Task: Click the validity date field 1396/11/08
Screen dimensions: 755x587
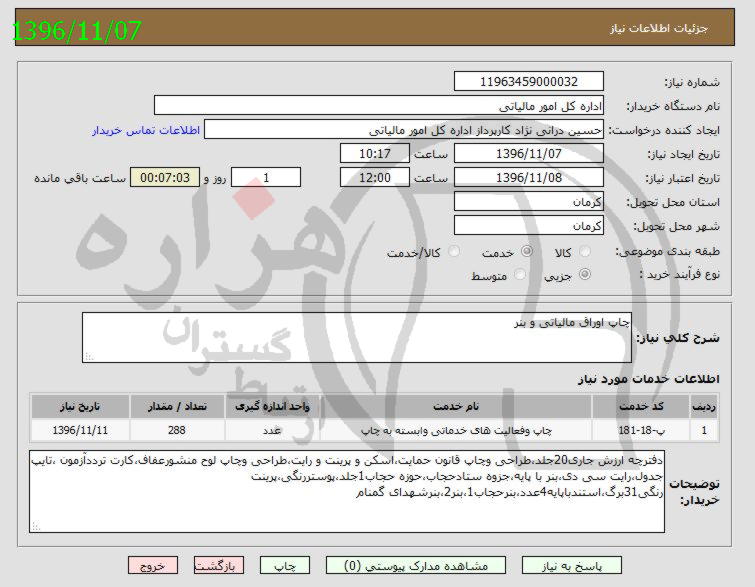Action: click(x=529, y=178)
